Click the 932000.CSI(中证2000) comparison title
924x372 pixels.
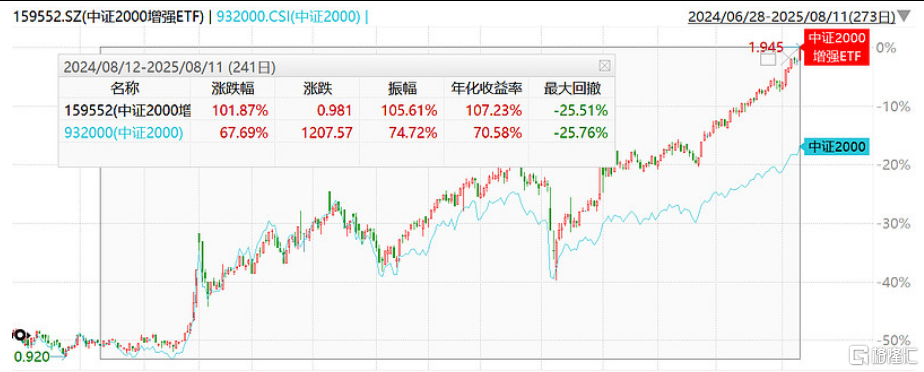[x=289, y=17]
